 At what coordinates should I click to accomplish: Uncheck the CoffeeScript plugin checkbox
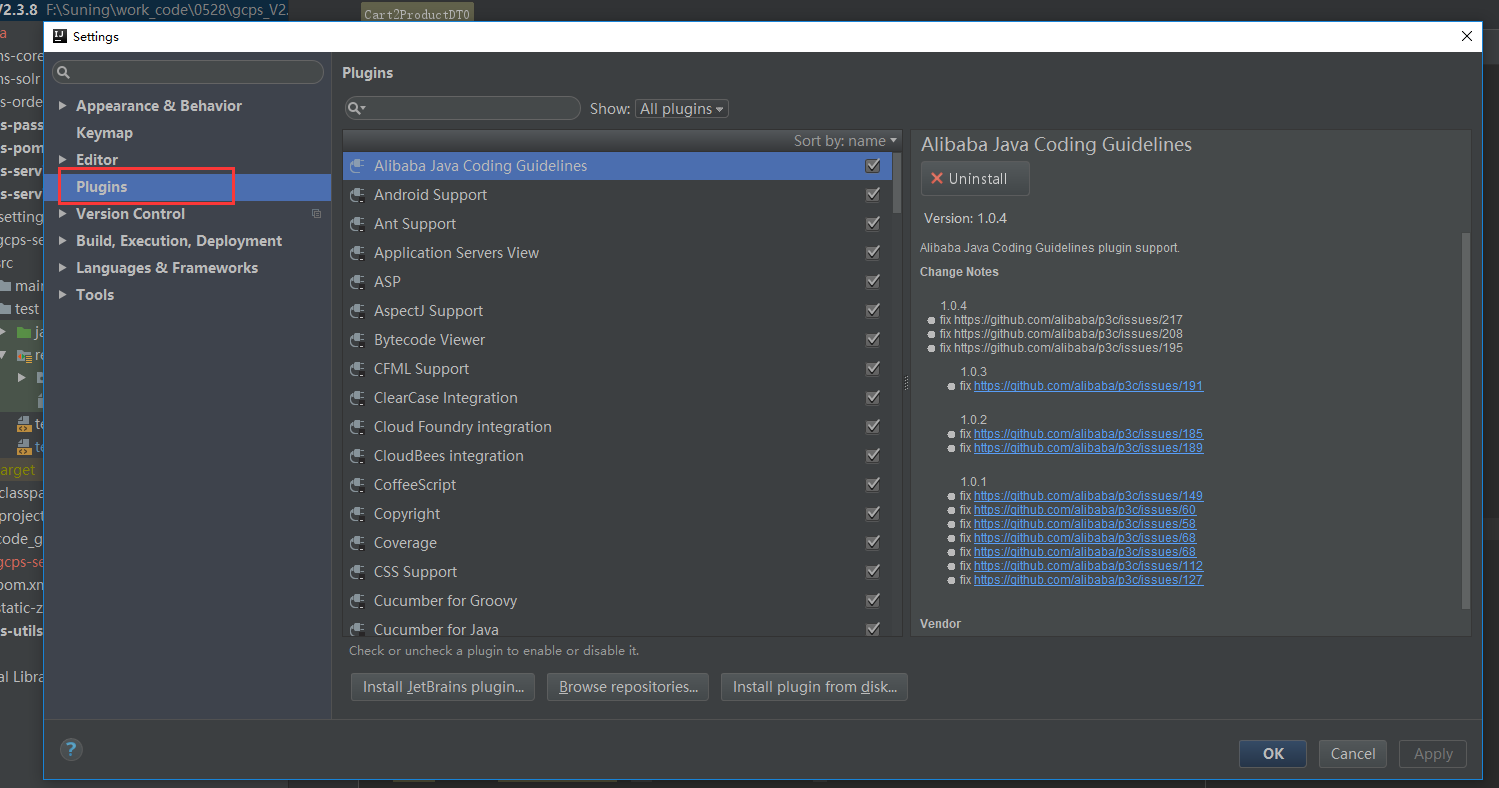873,485
